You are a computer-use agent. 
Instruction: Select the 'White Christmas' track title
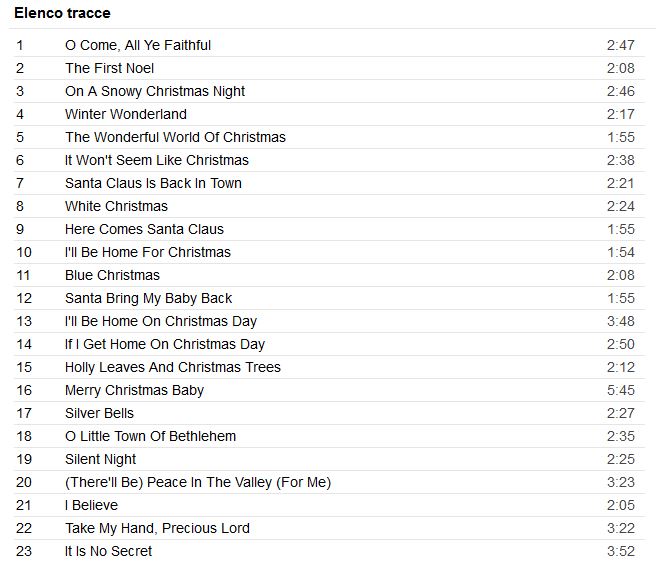coord(116,206)
